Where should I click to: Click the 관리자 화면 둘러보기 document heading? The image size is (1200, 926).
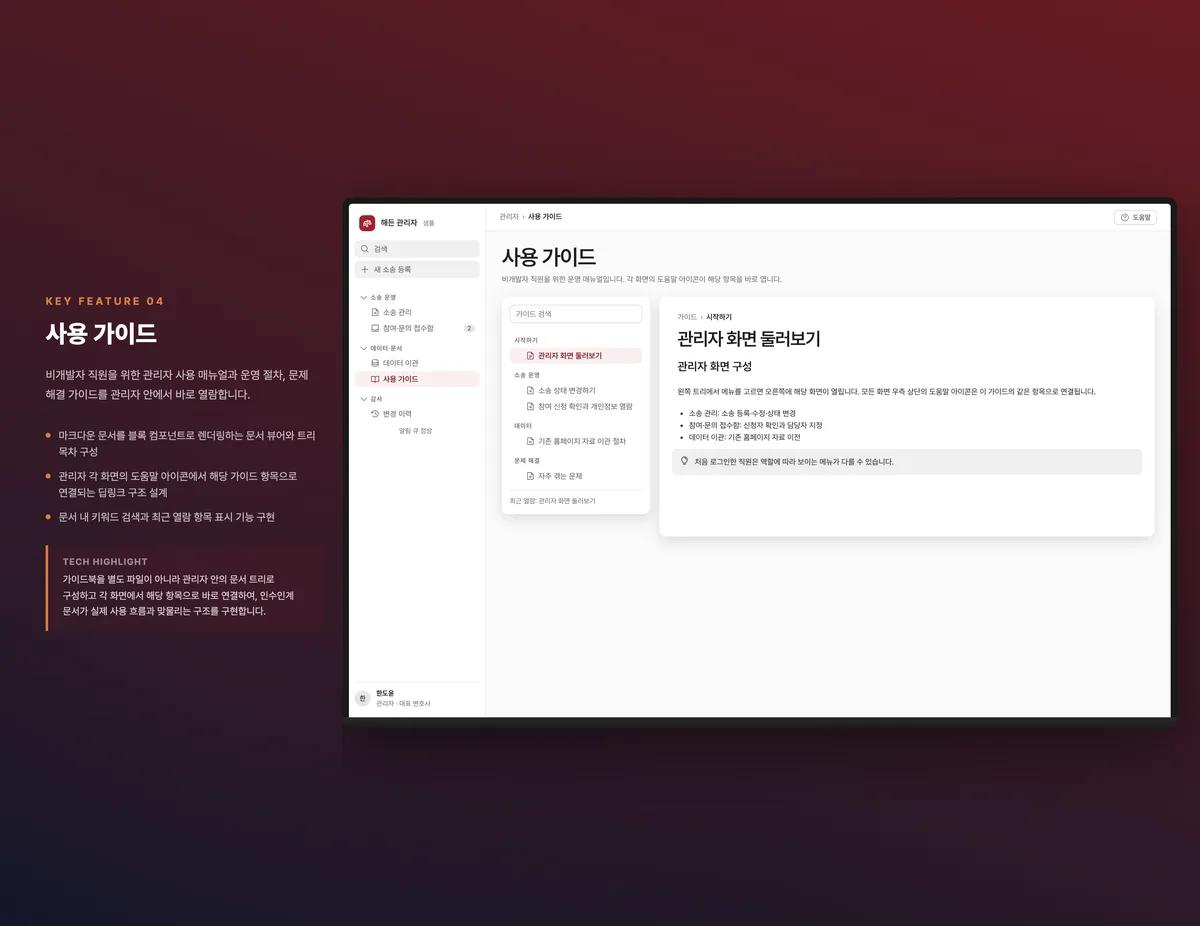click(x=749, y=339)
